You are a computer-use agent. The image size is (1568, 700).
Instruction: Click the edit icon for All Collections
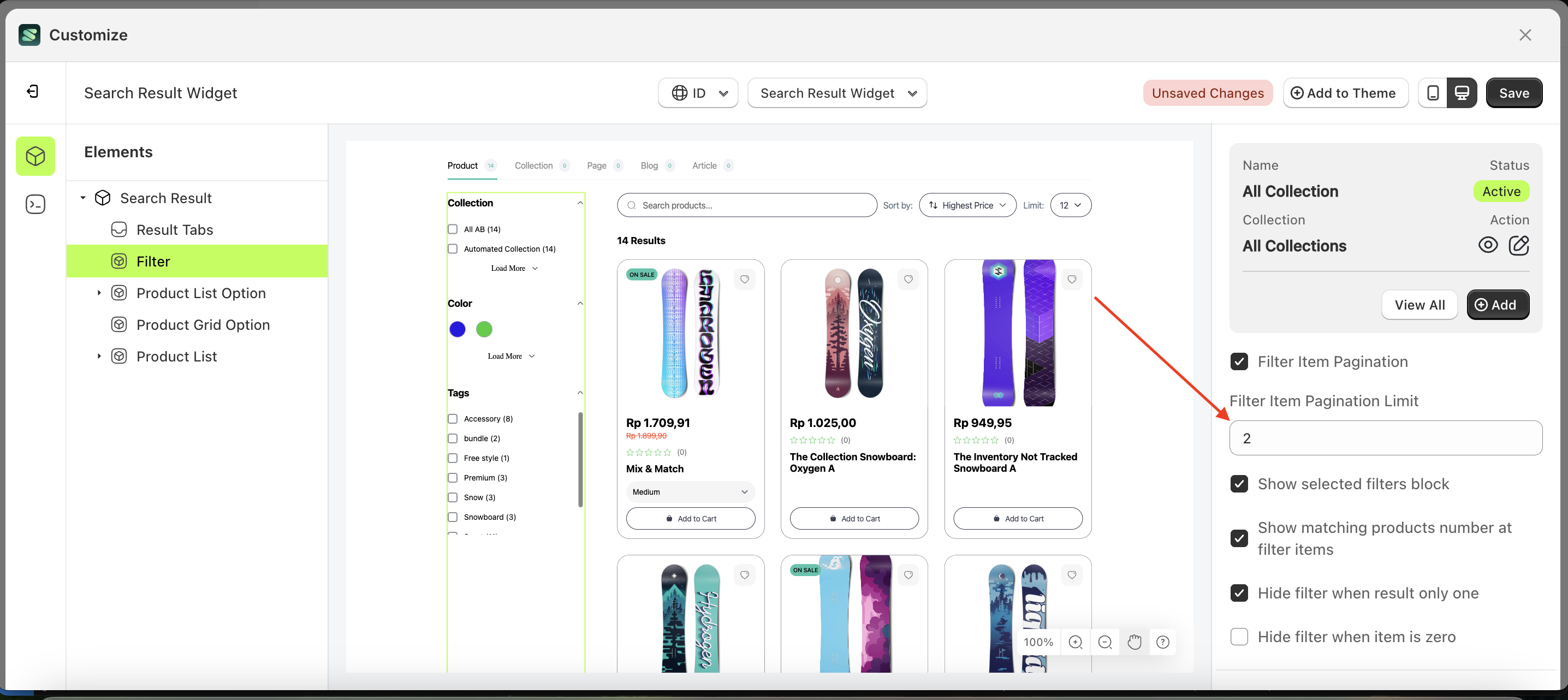[x=1518, y=245]
